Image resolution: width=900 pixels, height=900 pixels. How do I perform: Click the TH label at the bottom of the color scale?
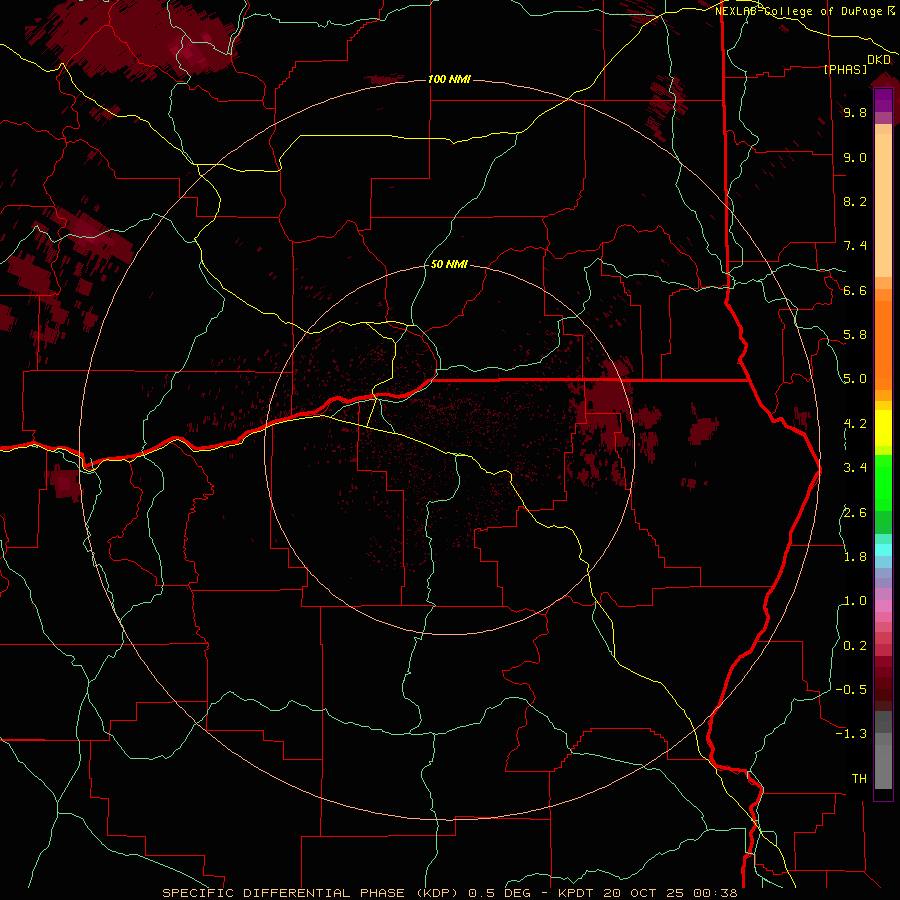coord(859,778)
